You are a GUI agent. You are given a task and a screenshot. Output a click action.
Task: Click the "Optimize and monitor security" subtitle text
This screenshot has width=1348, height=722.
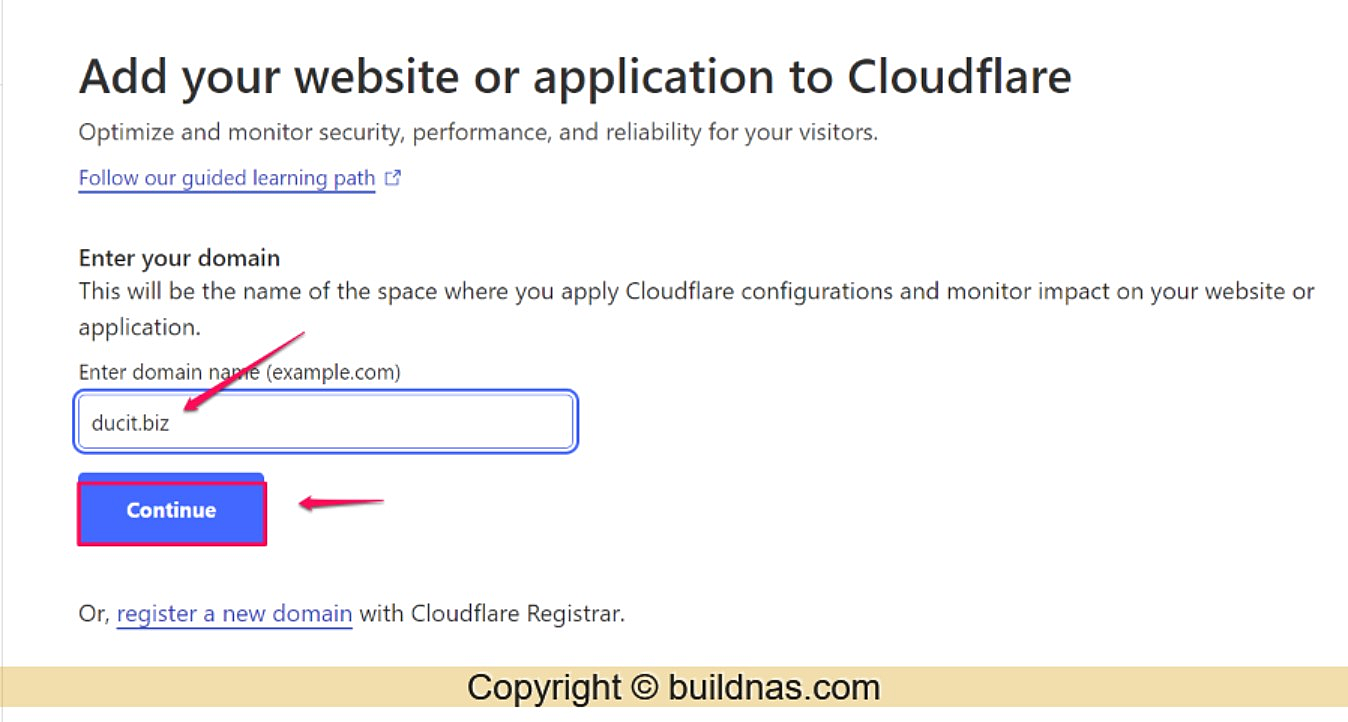[478, 132]
